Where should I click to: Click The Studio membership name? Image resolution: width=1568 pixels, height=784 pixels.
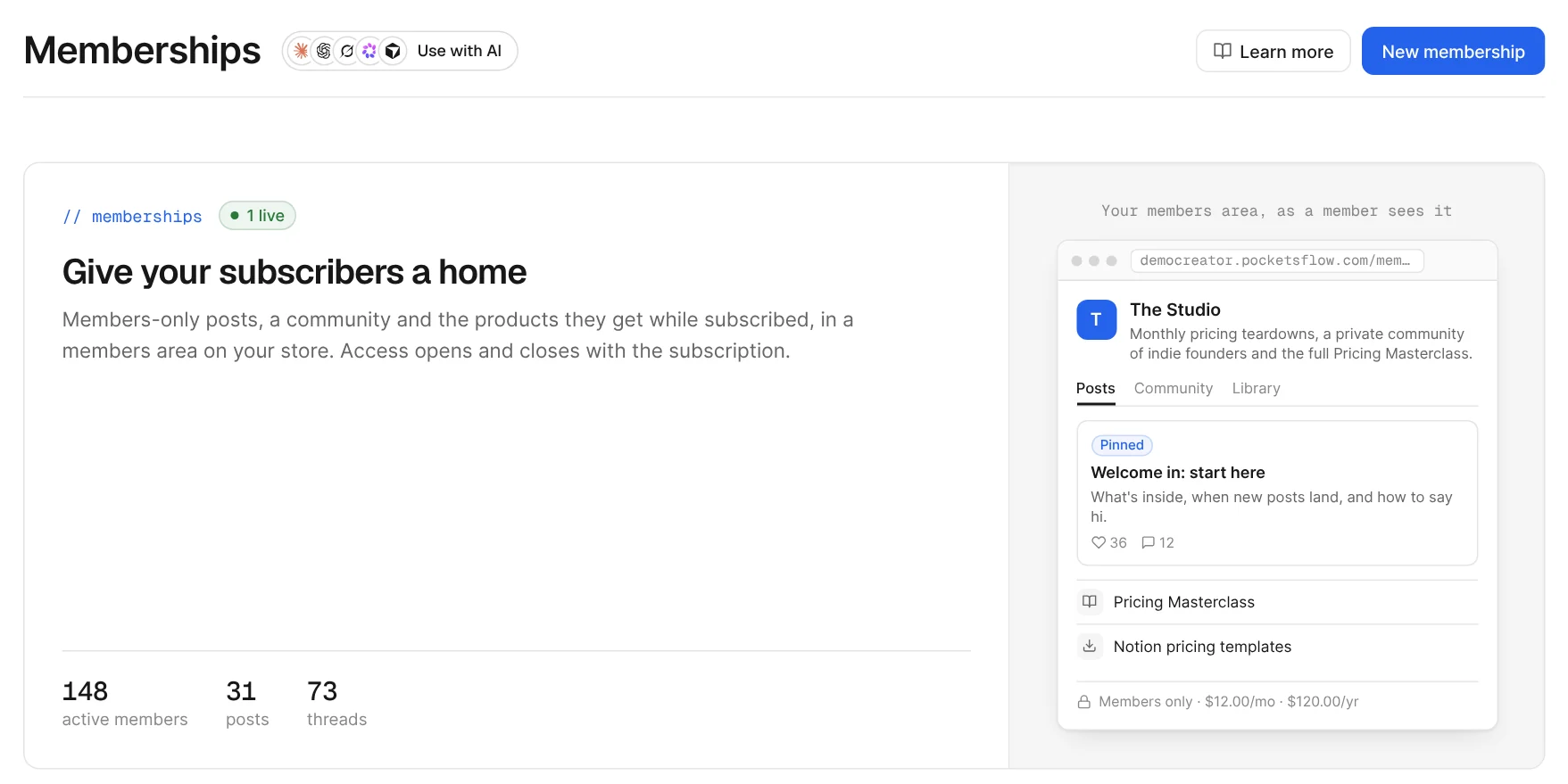pos(1175,309)
